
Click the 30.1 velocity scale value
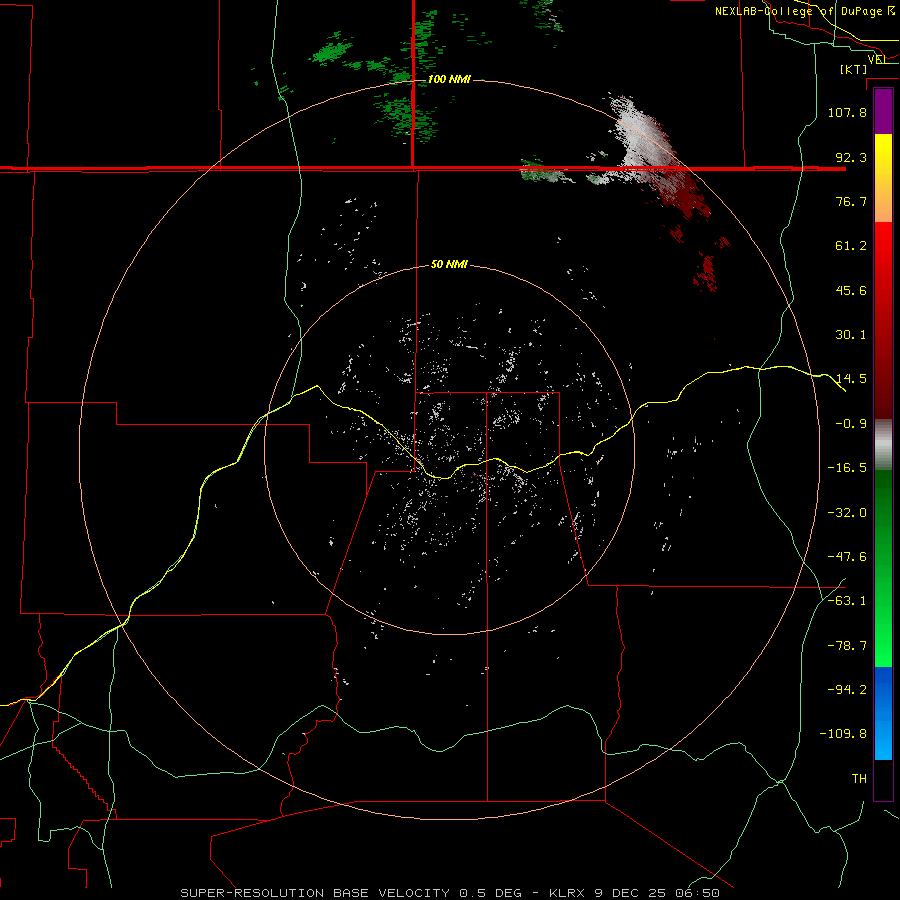tap(851, 335)
